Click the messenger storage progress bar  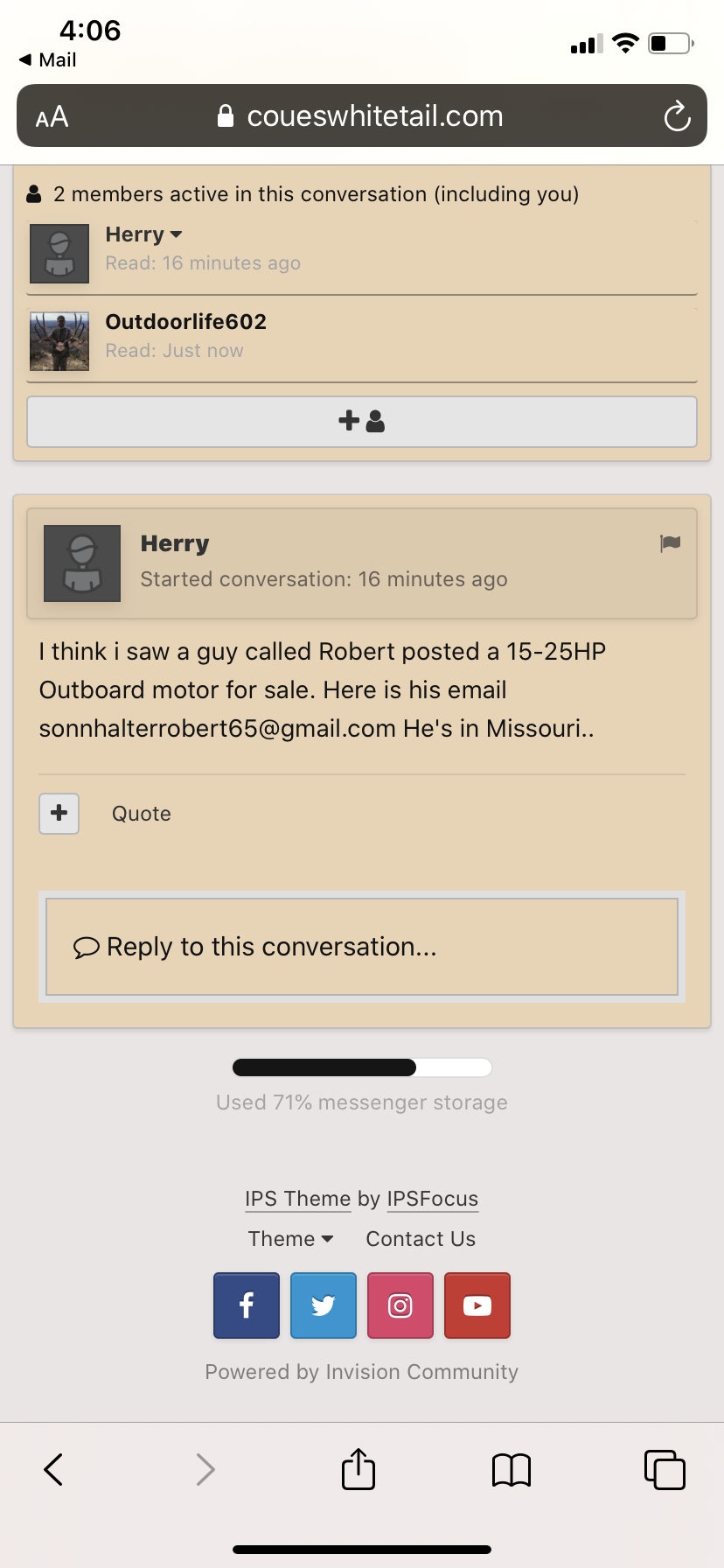362,1067
